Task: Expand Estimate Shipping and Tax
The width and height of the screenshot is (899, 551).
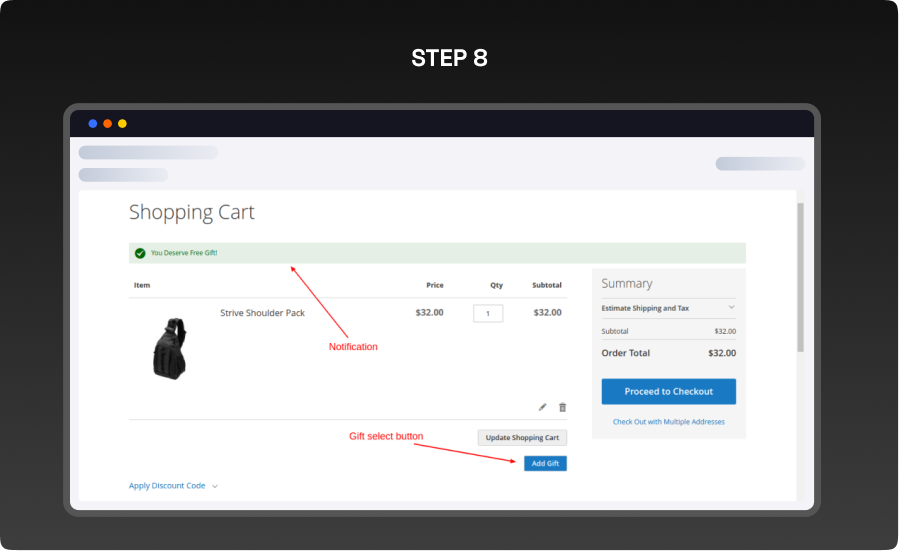Action: point(668,308)
